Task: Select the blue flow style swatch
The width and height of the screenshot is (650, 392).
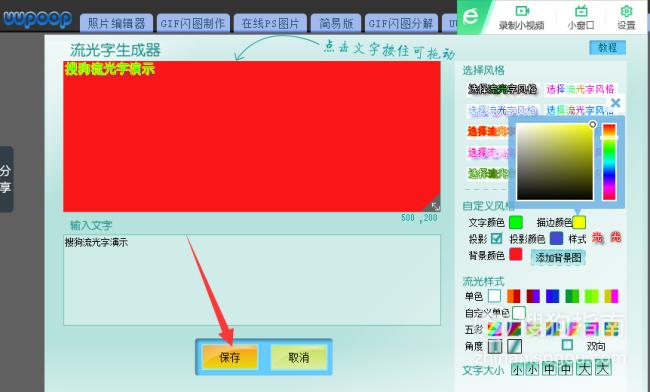Action: (553, 296)
